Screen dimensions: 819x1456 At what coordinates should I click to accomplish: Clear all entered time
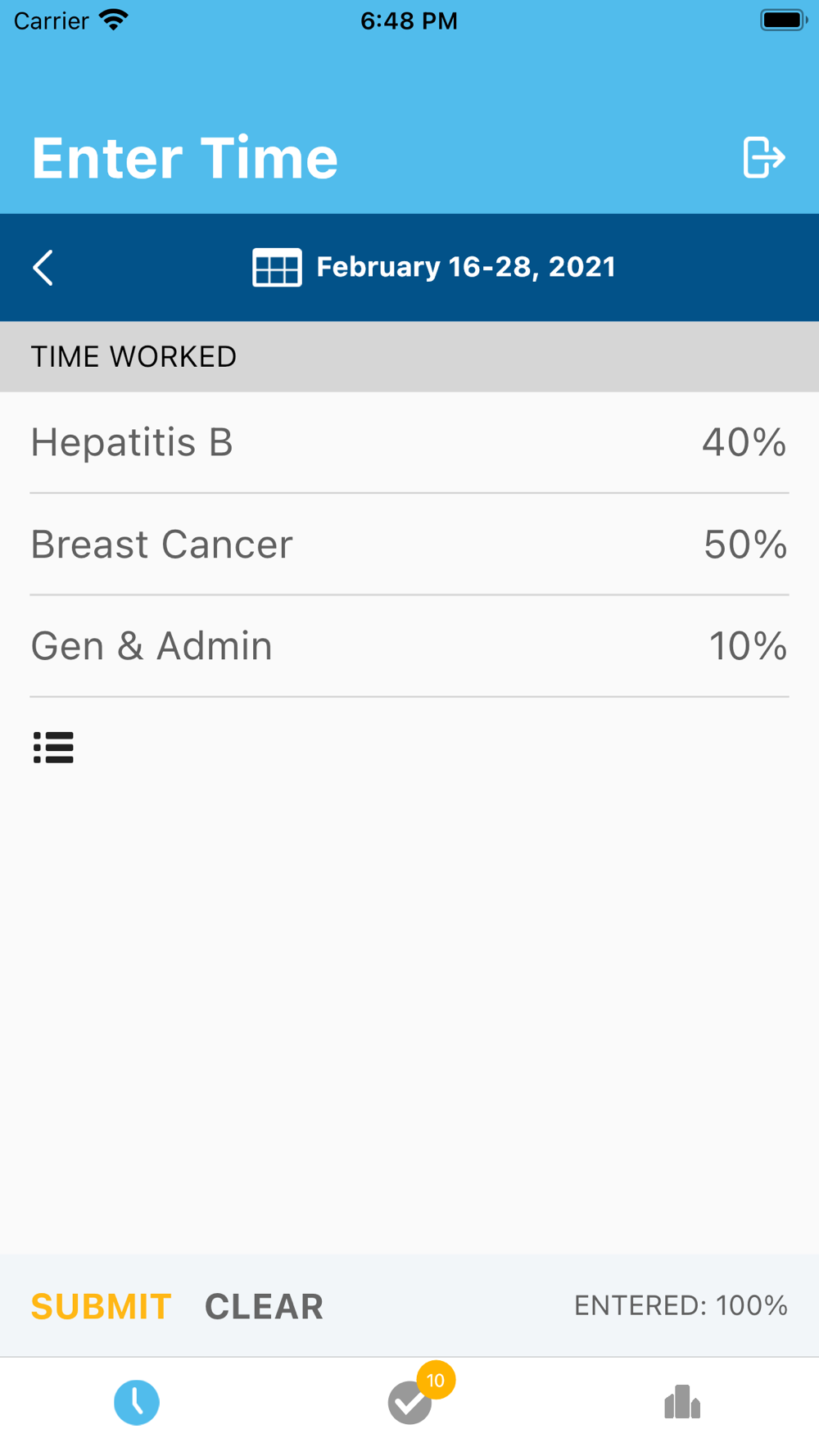pyautogui.click(x=264, y=1306)
